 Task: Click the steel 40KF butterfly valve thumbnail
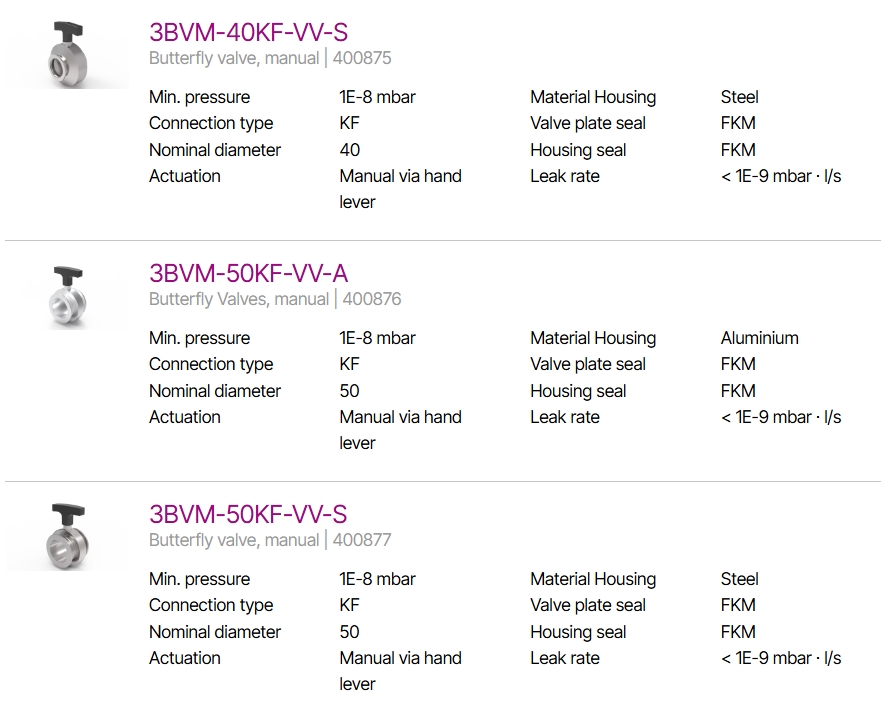click(67, 55)
